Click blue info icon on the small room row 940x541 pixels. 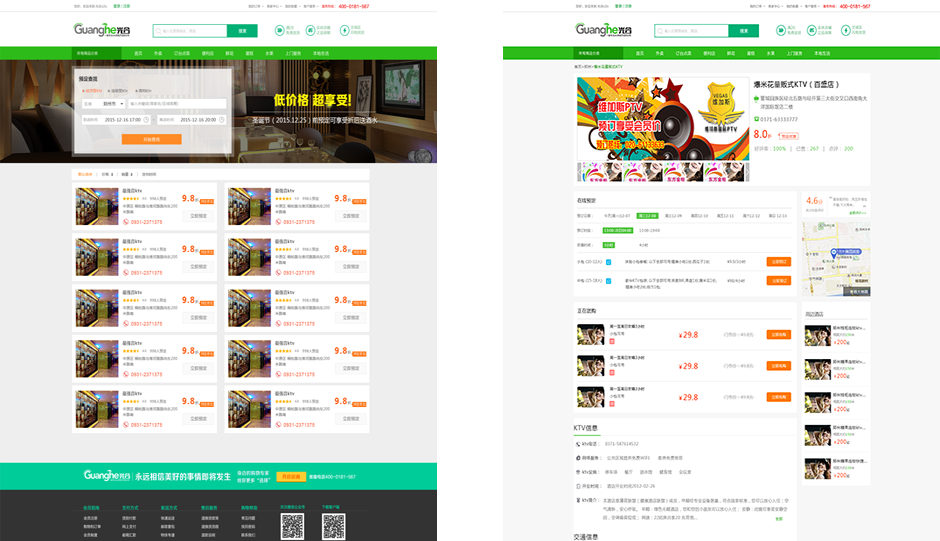pos(608,262)
